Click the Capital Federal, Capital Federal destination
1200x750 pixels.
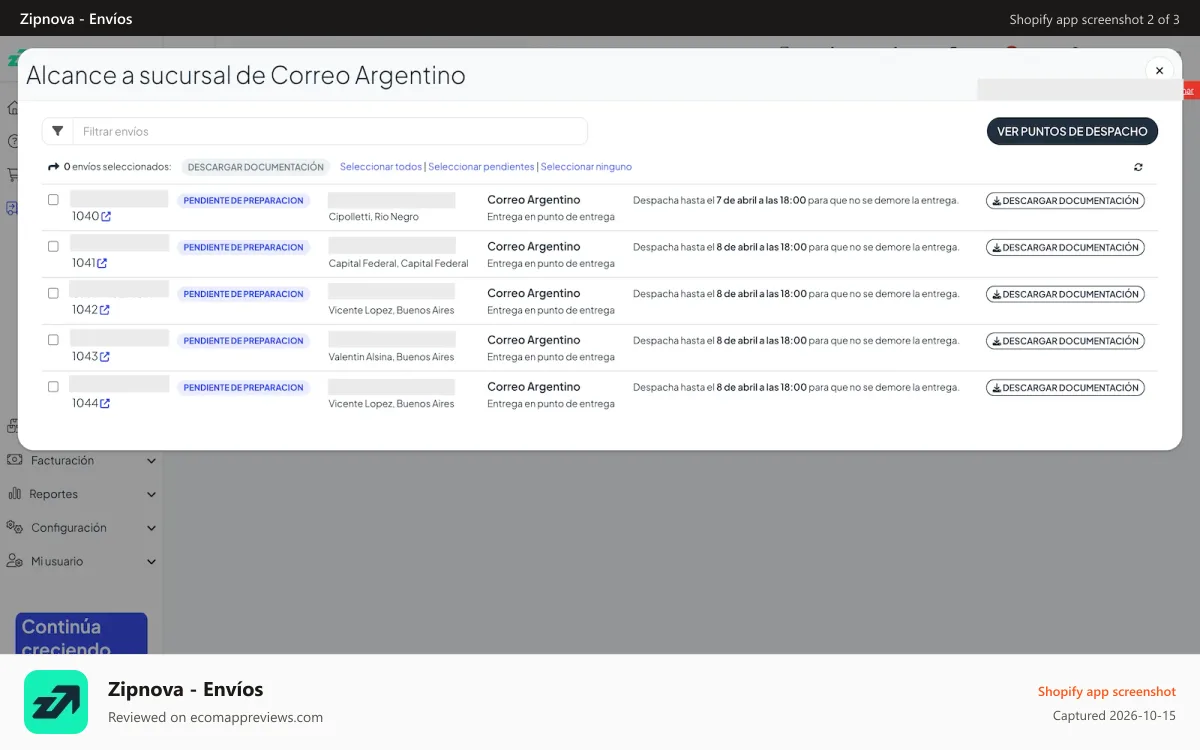click(x=398, y=264)
